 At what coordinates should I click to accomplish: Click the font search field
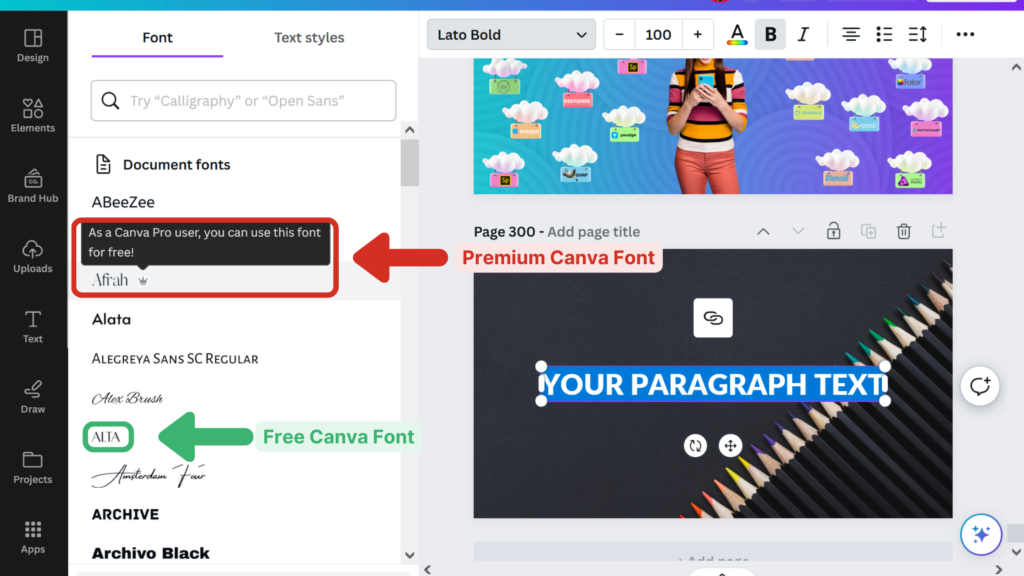pyautogui.click(x=244, y=101)
